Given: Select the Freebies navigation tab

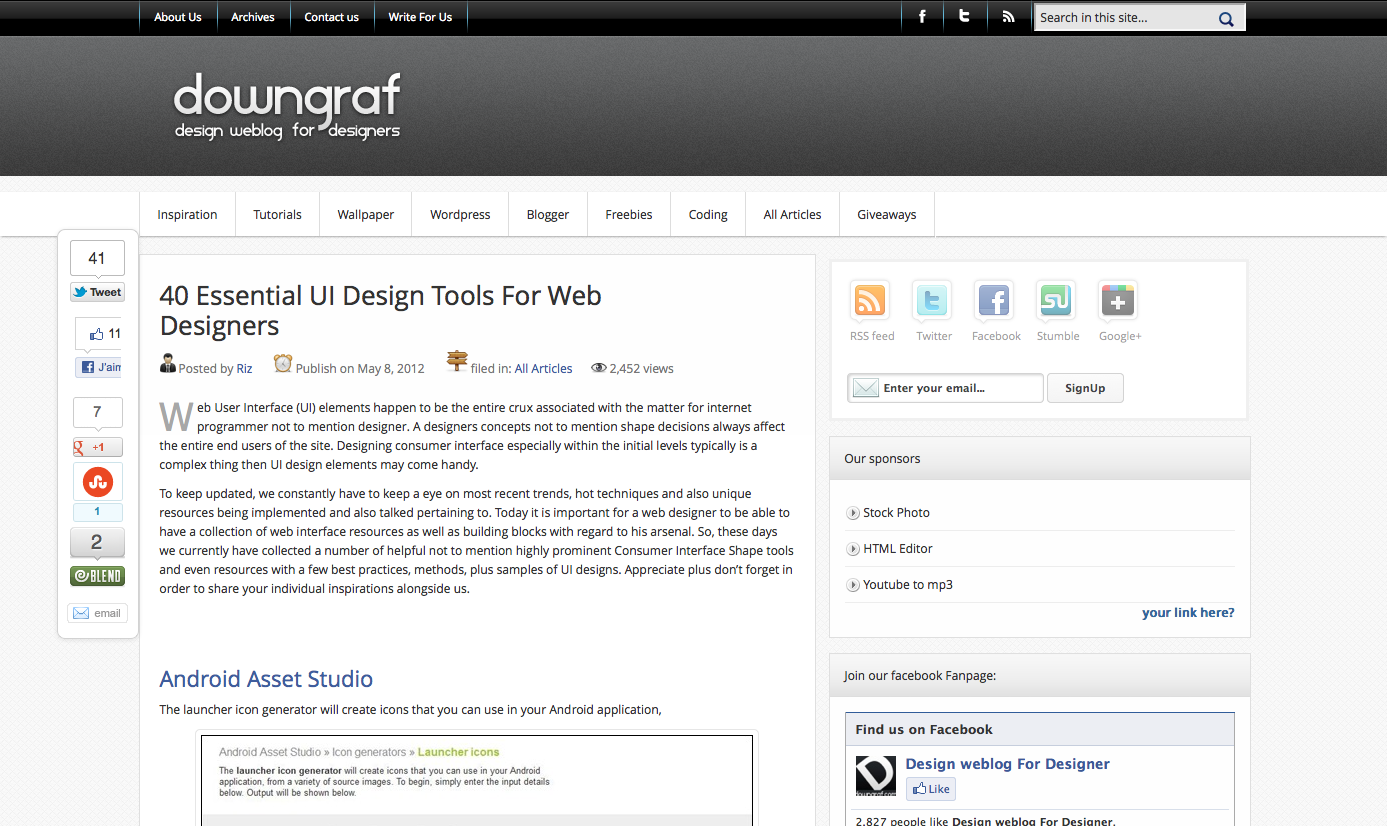Looking at the screenshot, I should click(x=628, y=215).
